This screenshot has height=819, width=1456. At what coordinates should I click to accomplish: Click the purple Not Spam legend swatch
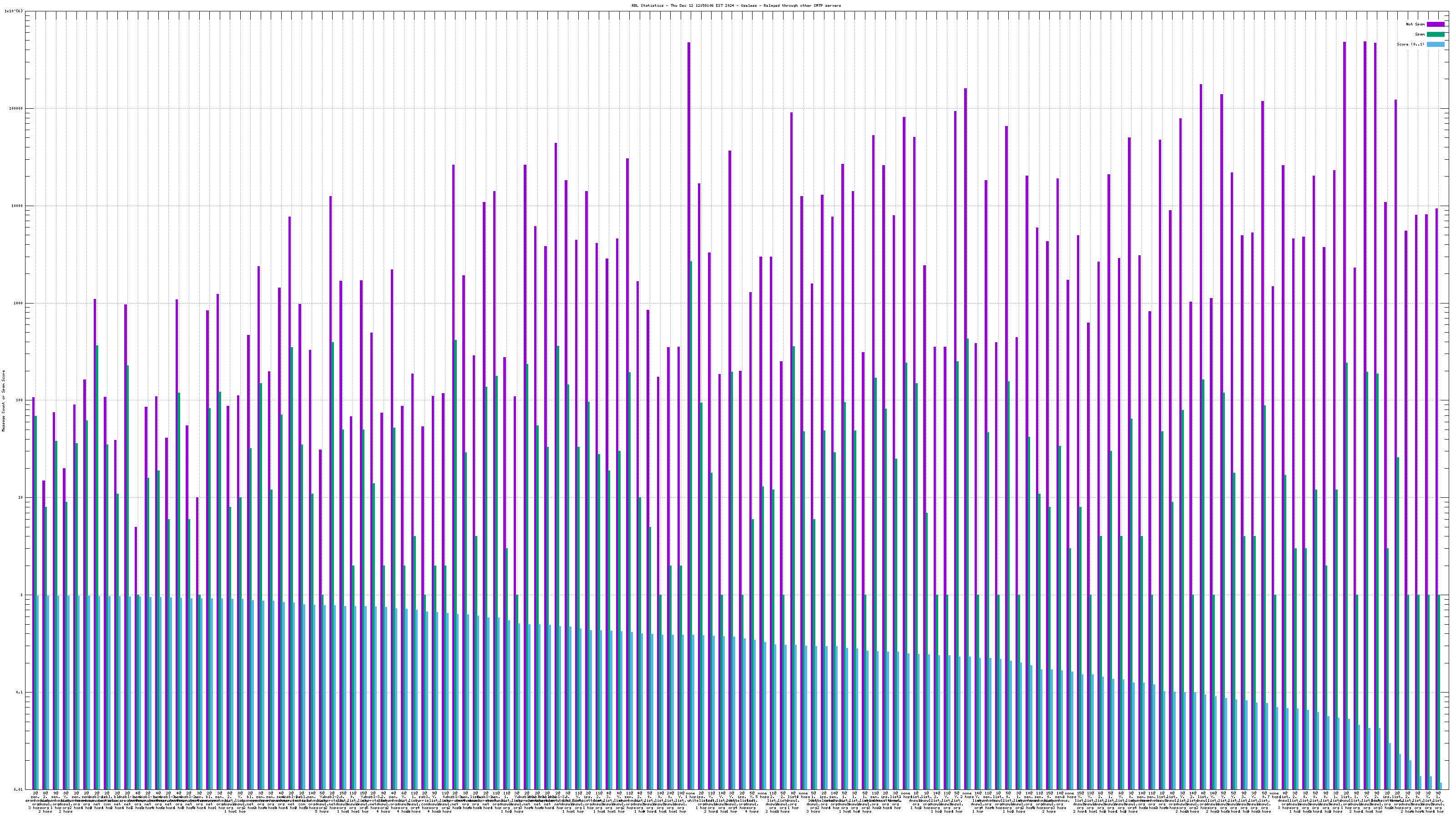click(x=1435, y=24)
